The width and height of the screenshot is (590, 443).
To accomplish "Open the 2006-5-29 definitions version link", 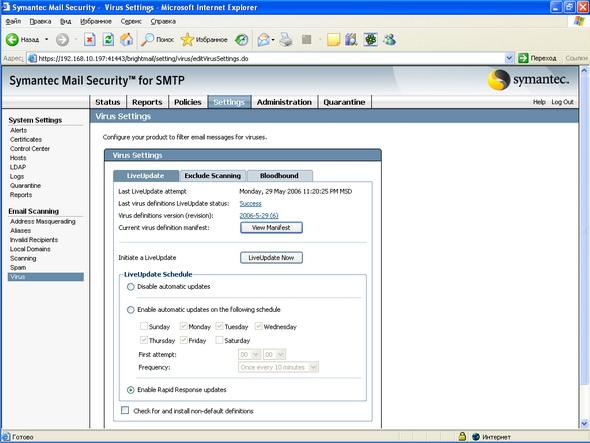I will coord(259,216).
